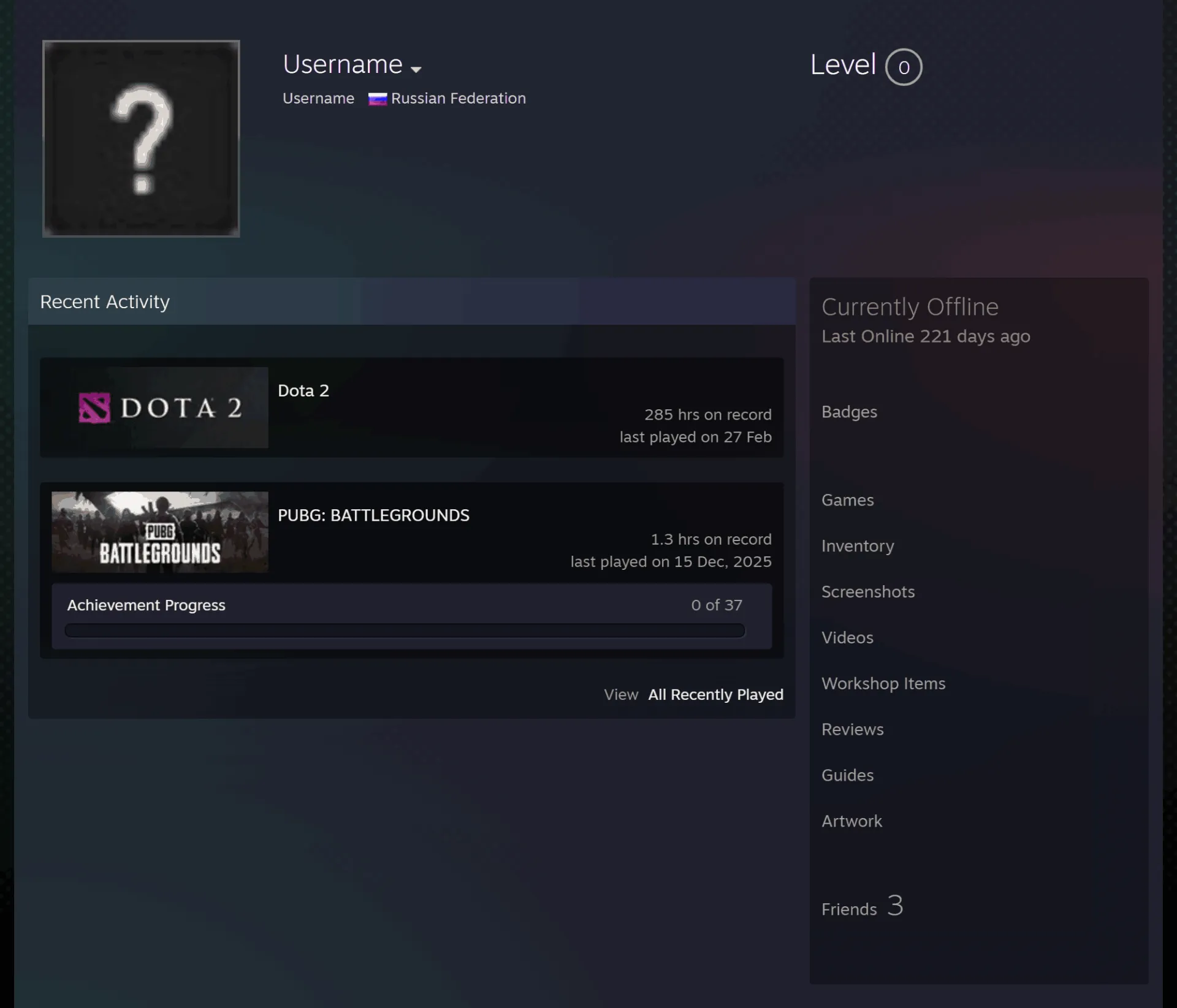Select the '0 of 37' achievement count
This screenshot has height=1008, width=1177.
pyautogui.click(x=717, y=605)
